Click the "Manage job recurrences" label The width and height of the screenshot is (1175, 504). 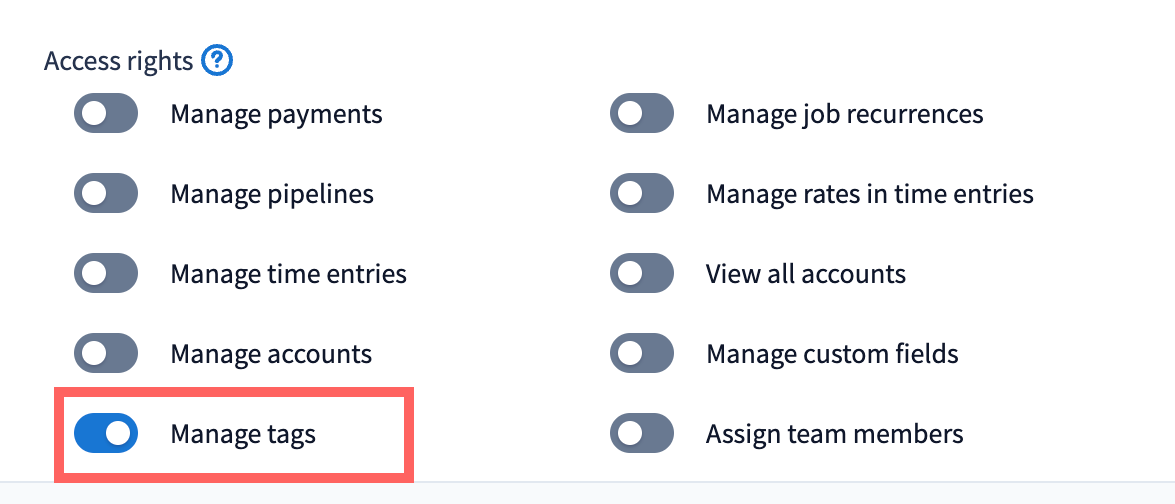click(x=844, y=114)
